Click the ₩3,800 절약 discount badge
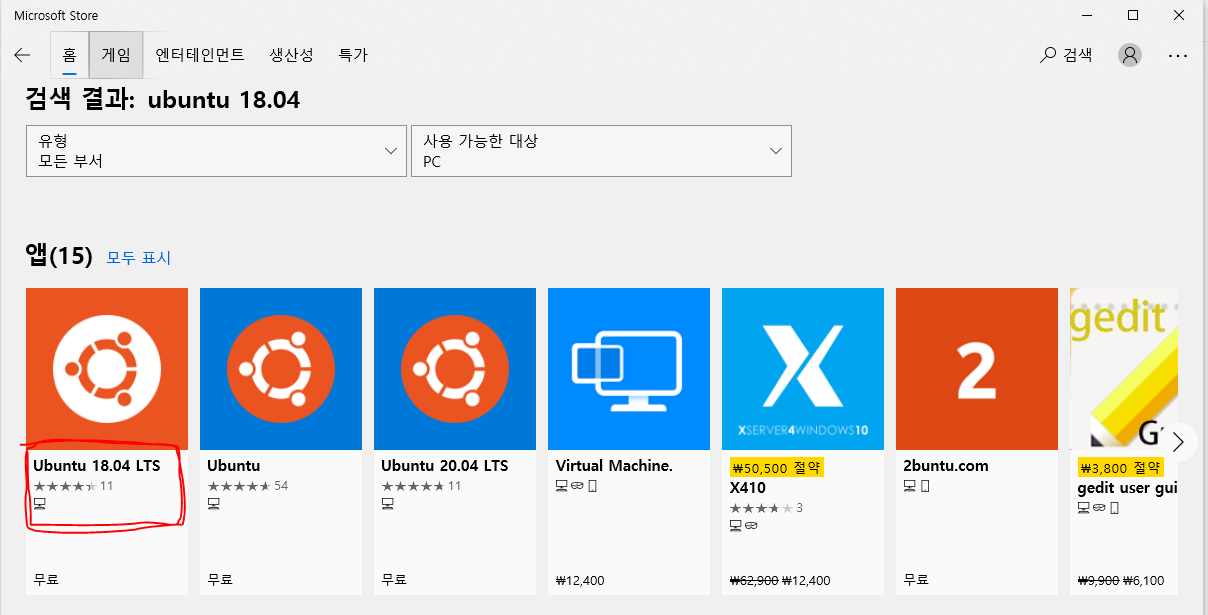The image size is (1208, 615). [x=1120, y=467]
